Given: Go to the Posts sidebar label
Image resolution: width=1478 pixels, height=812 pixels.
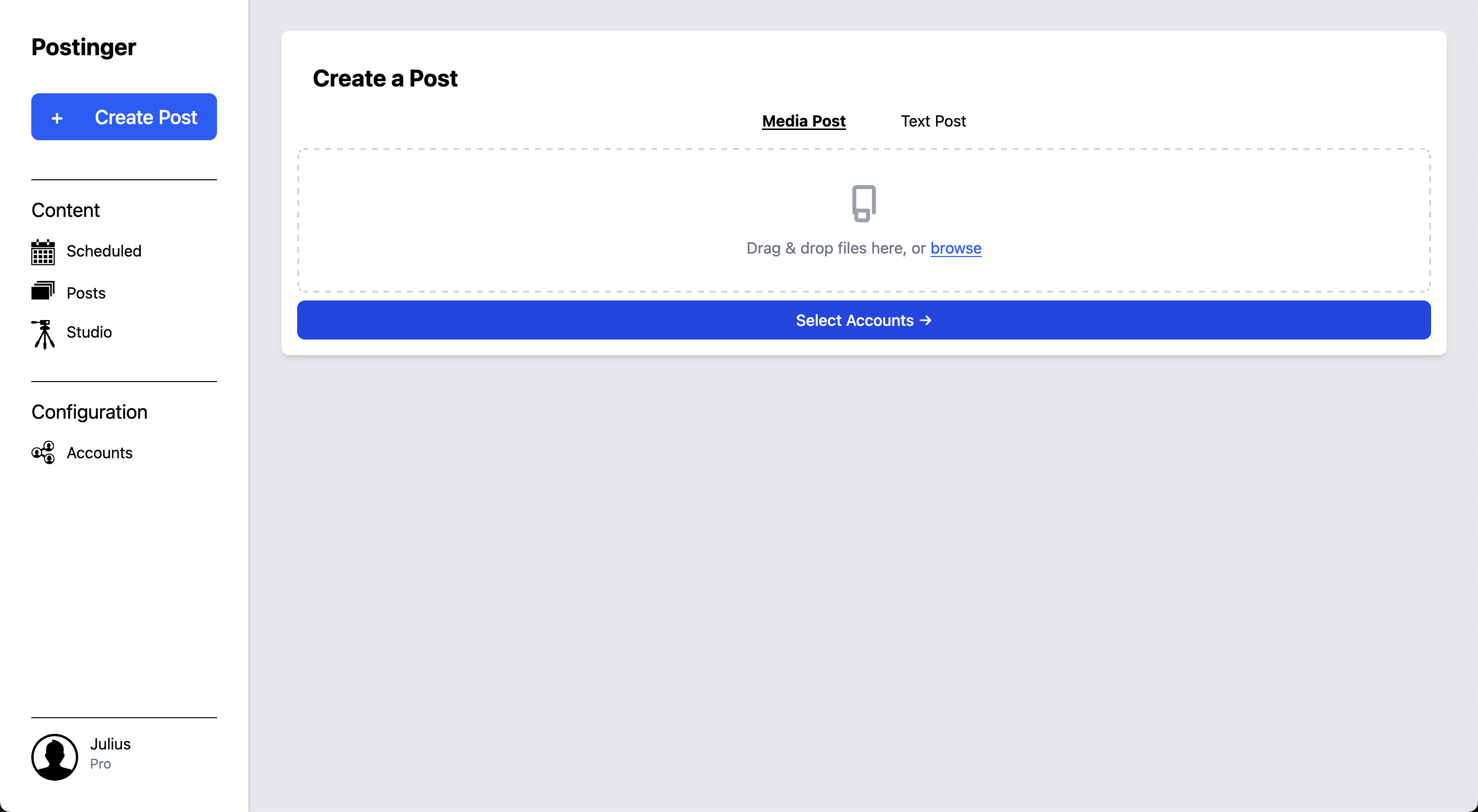Looking at the screenshot, I should point(86,293).
